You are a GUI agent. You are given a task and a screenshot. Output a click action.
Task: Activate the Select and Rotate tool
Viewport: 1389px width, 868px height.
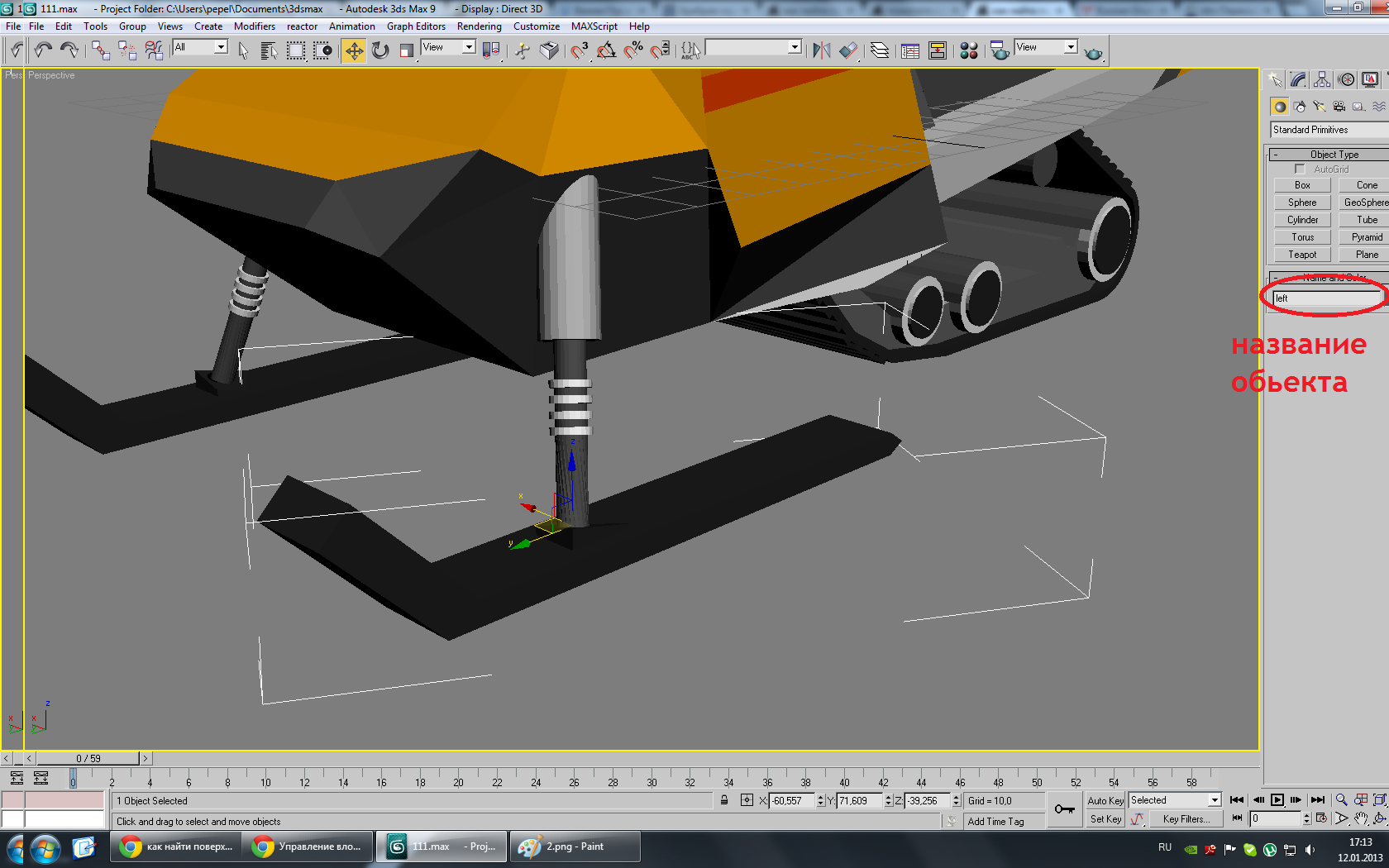pos(380,51)
